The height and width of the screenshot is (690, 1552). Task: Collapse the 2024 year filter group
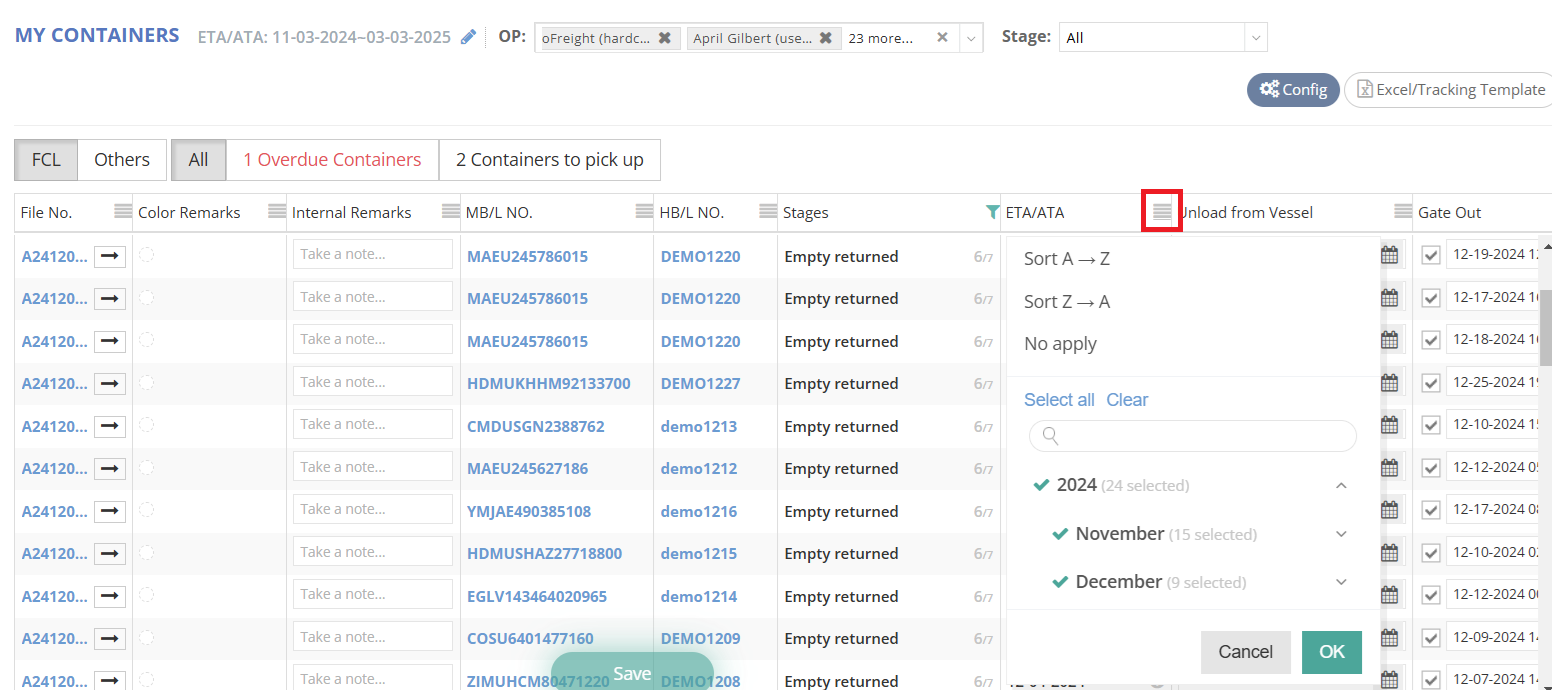(1341, 485)
